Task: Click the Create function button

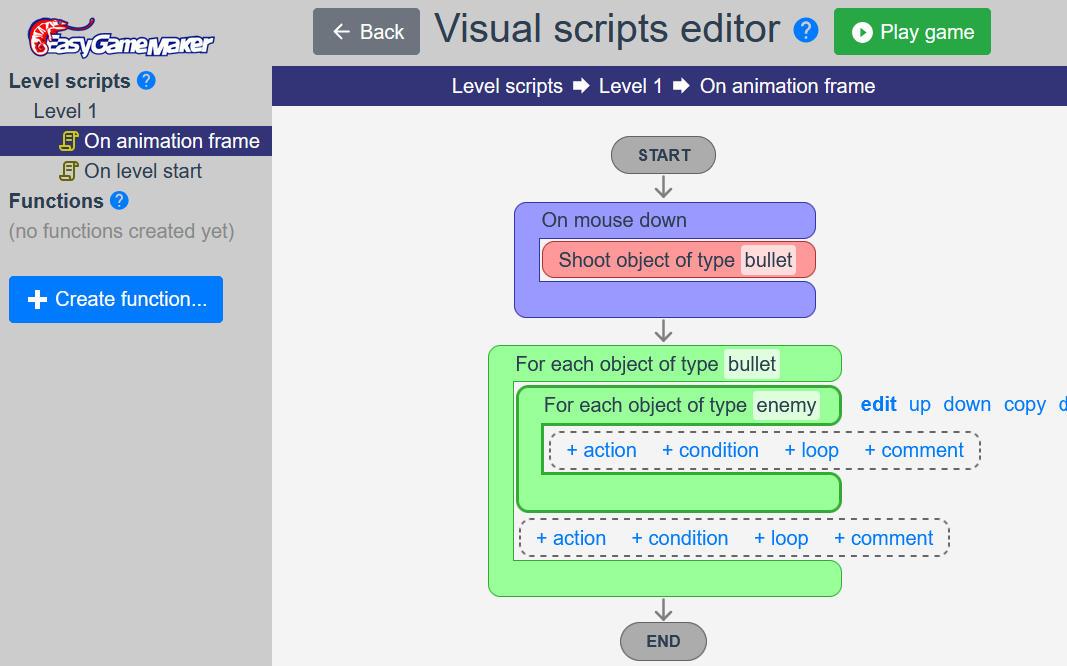Action: [116, 299]
